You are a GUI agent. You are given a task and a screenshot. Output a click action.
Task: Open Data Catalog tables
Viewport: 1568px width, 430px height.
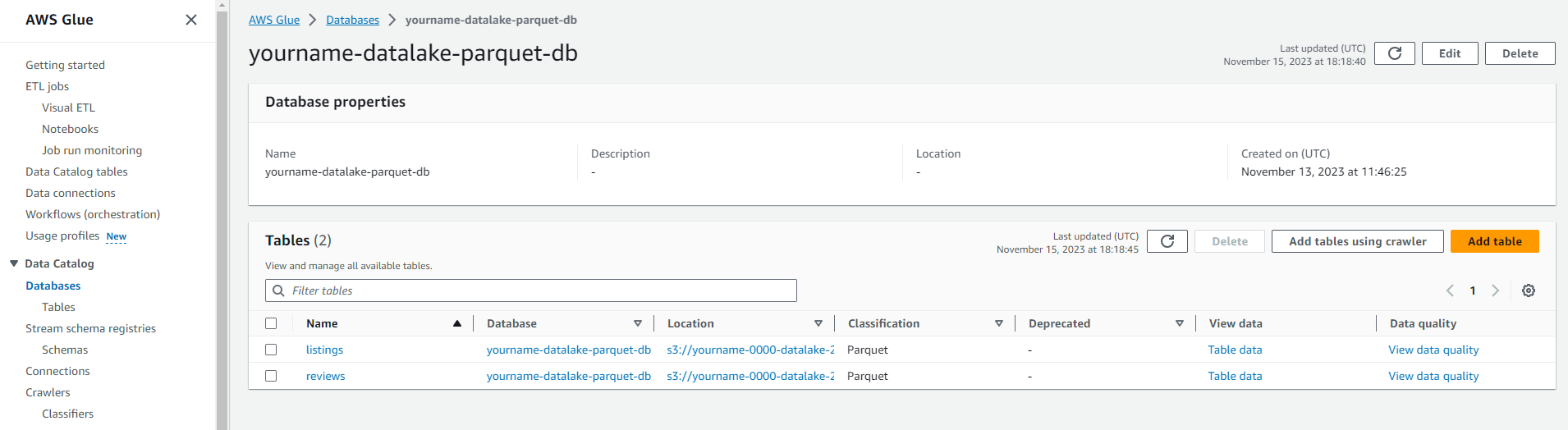(x=76, y=172)
